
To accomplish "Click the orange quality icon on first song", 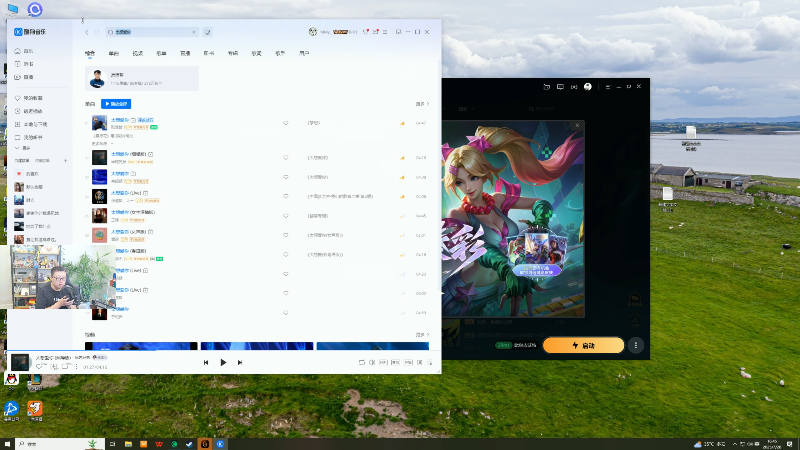I will point(402,123).
